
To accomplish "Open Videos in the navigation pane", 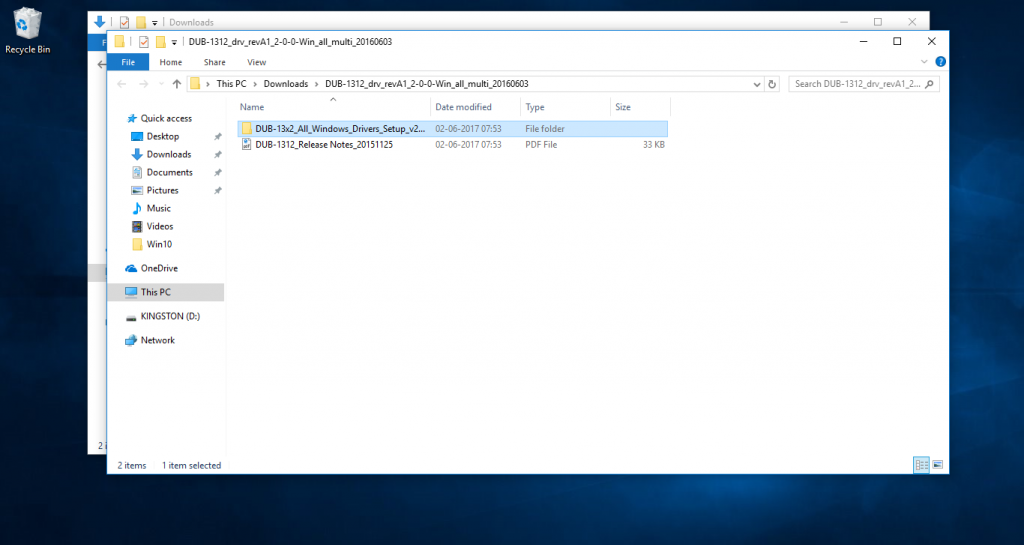I will tap(159, 226).
